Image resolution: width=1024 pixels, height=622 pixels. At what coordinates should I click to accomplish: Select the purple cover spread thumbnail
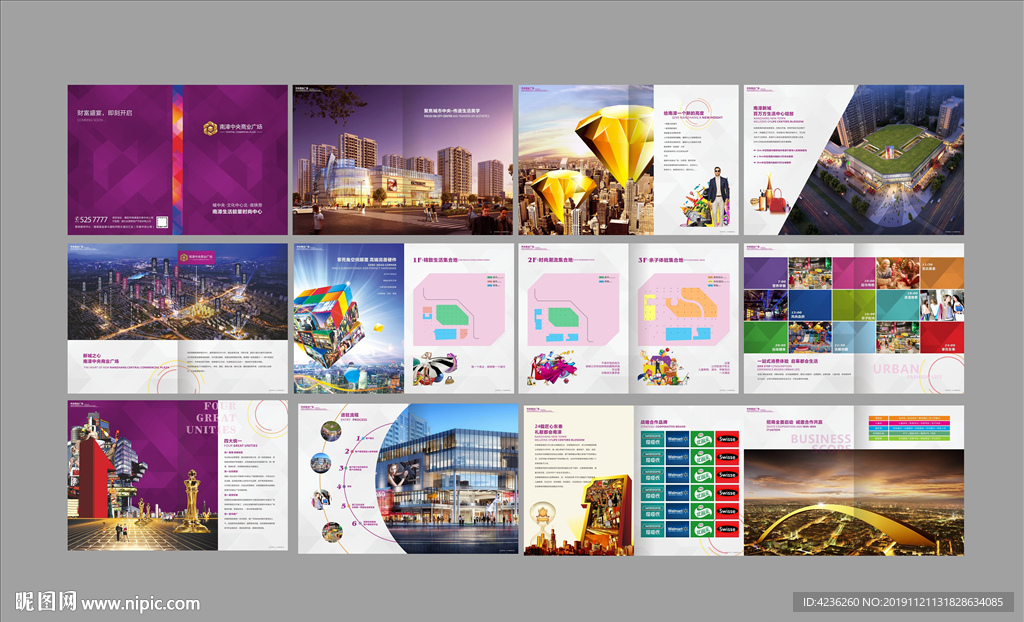pos(178,159)
